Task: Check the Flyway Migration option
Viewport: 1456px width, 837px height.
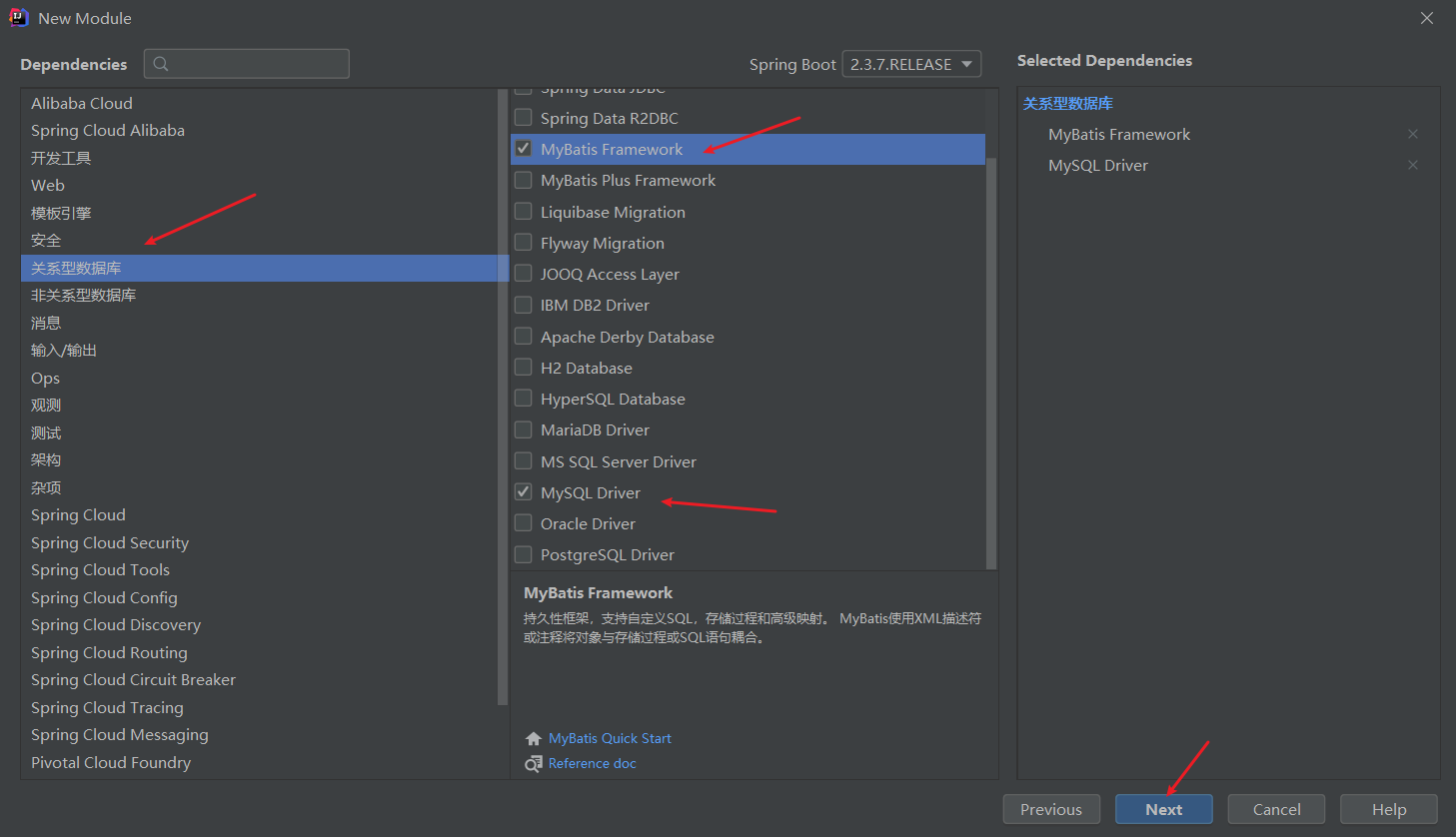Action: 523,243
